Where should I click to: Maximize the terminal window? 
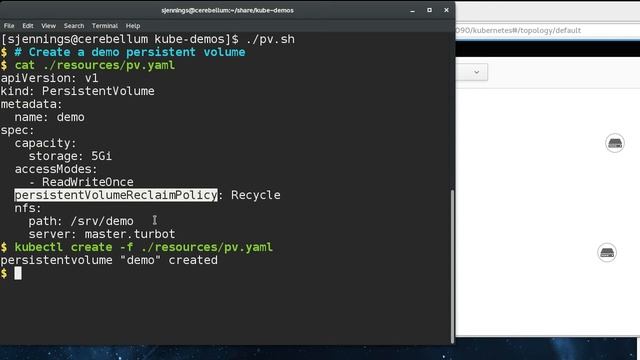click(429, 10)
